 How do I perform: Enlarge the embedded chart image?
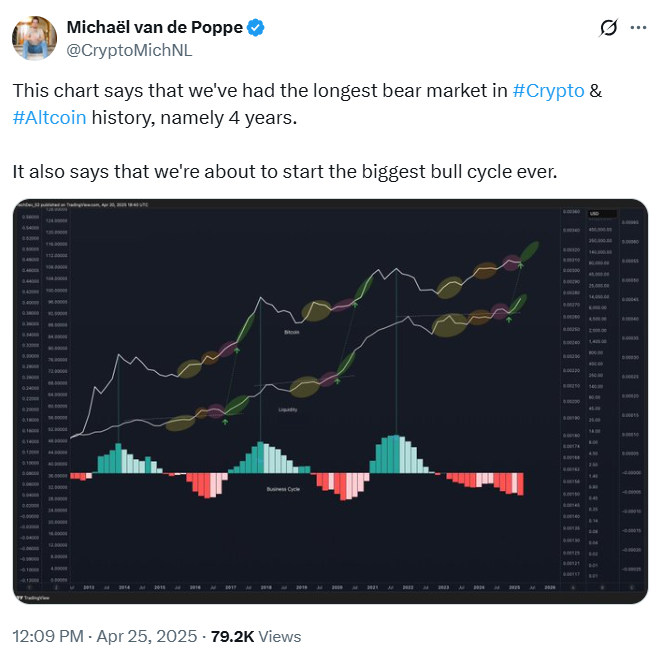pos(330,400)
